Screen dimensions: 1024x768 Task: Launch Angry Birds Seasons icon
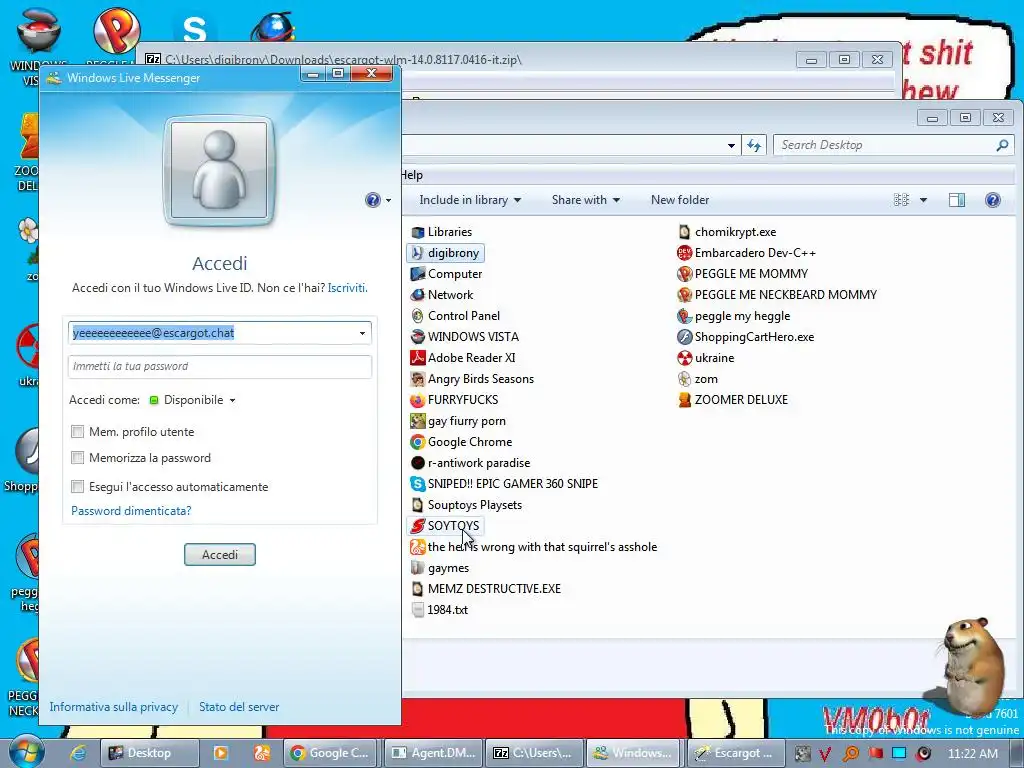pyautogui.click(x=418, y=379)
